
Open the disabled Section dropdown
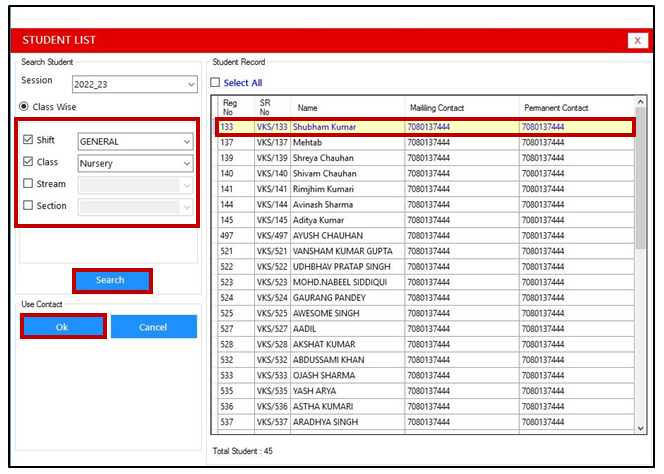(x=136, y=207)
